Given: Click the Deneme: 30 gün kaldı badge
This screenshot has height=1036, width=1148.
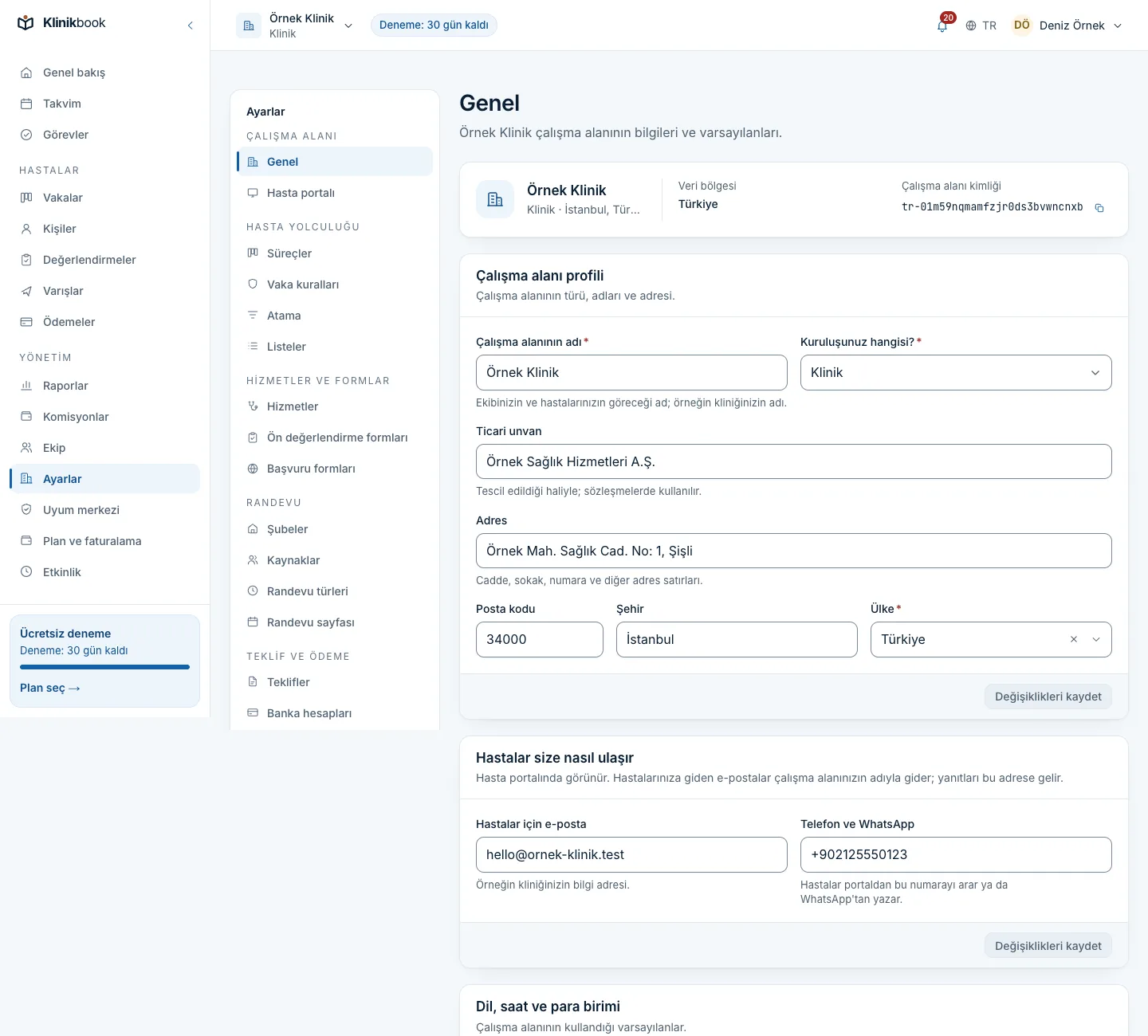Looking at the screenshot, I should [434, 26].
